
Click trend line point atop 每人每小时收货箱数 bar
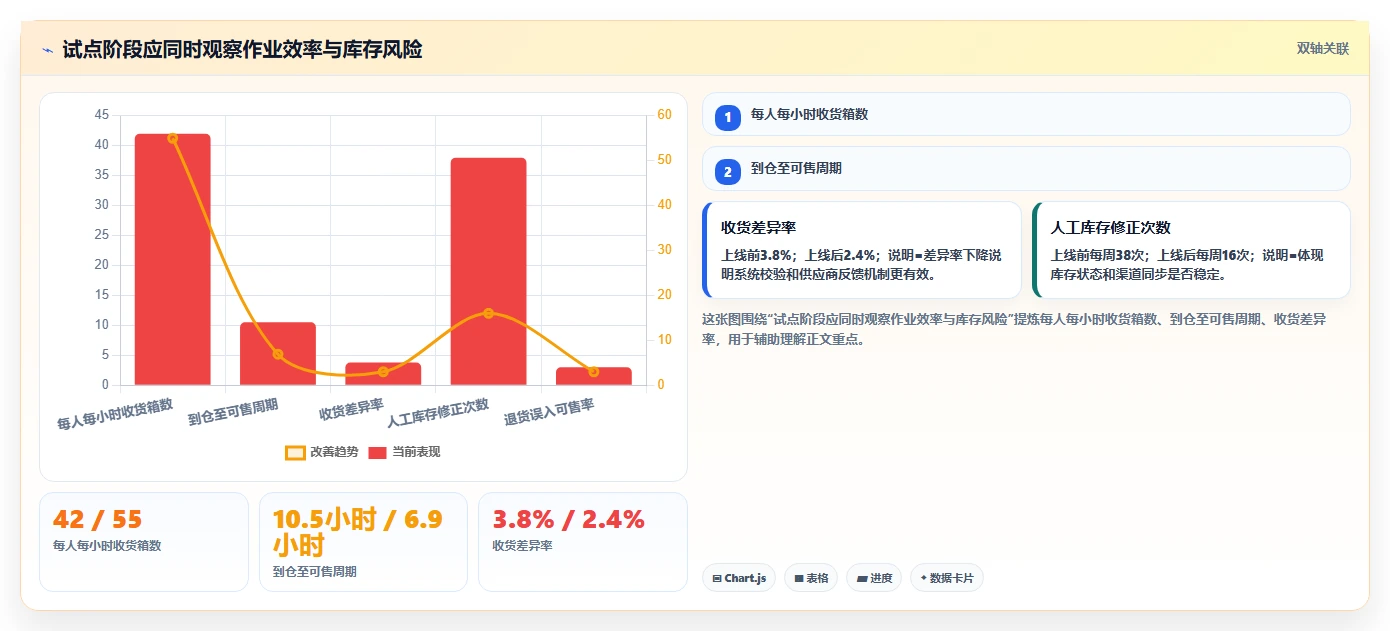[173, 138]
